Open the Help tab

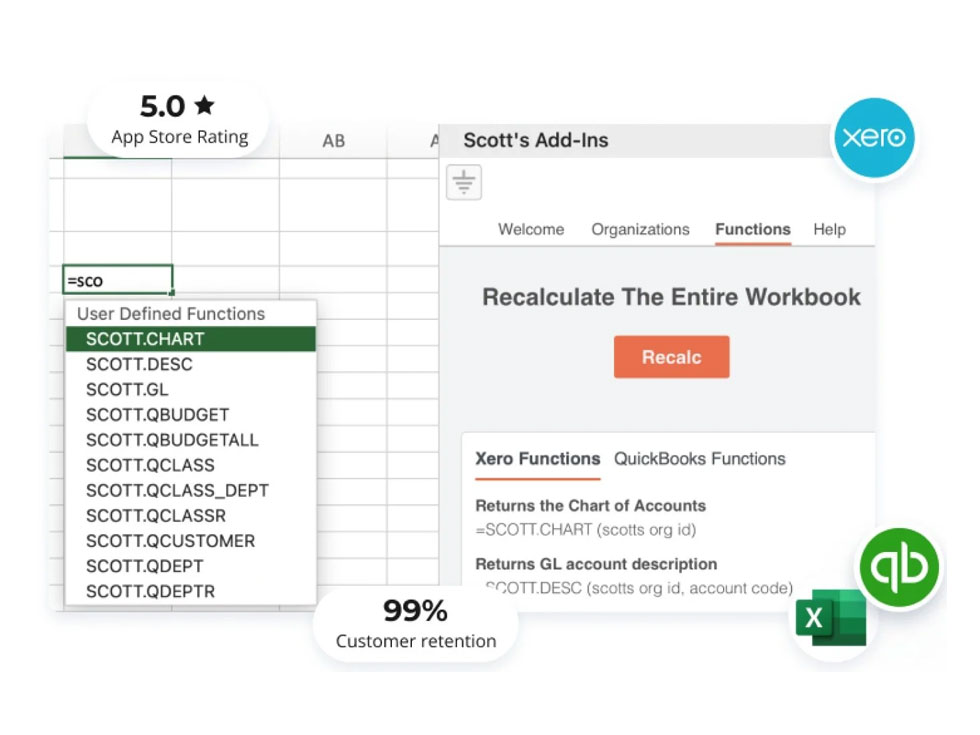click(829, 229)
